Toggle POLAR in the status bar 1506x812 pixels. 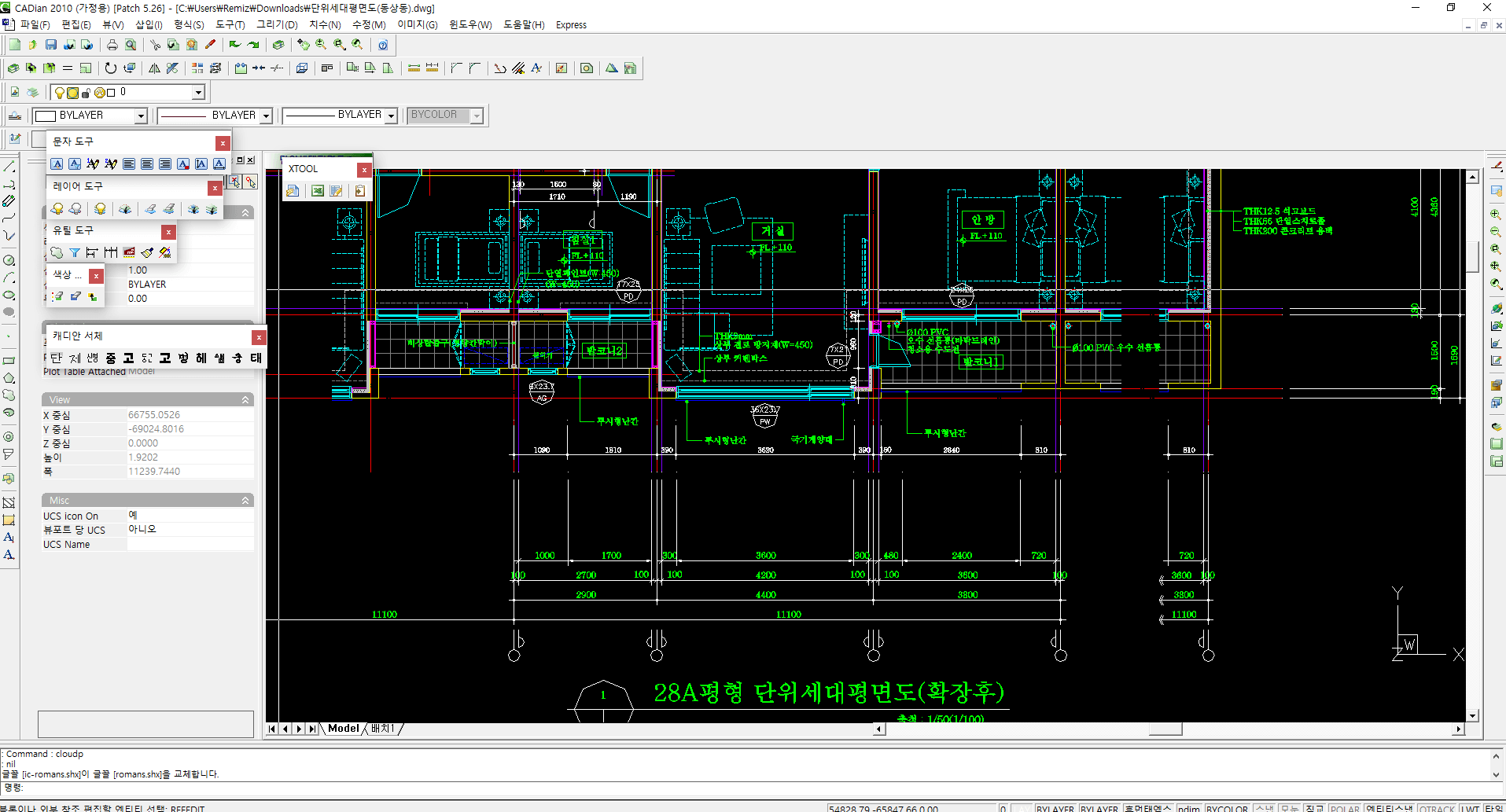pos(1346,808)
